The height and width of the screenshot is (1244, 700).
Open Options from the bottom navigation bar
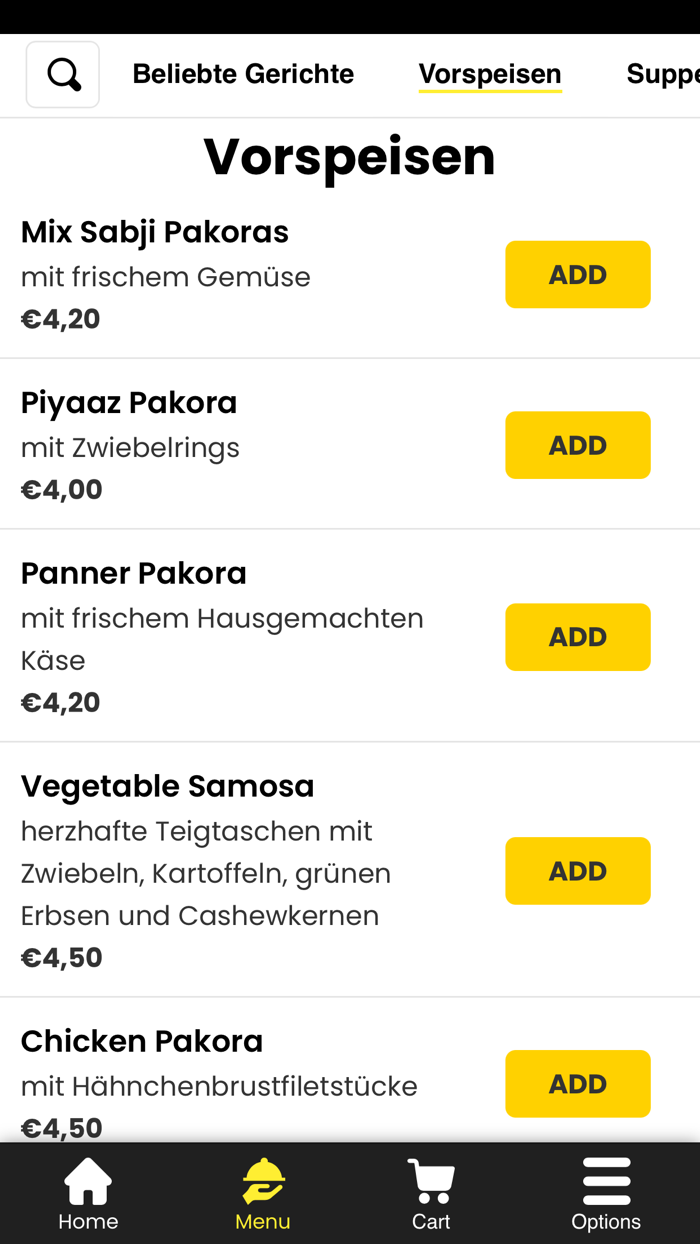[606, 1221]
